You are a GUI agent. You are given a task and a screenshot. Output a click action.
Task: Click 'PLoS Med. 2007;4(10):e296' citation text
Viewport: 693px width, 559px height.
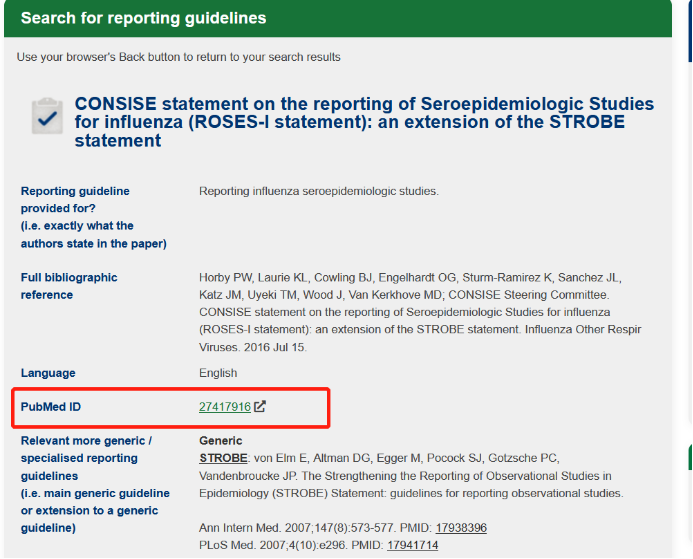click(273, 545)
